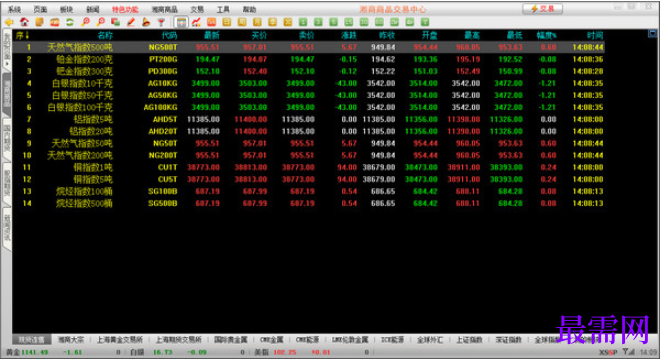This screenshot has width=668, height=361.
Task: Switch to the LME伦敦金属 tab
Action: (x=350, y=340)
